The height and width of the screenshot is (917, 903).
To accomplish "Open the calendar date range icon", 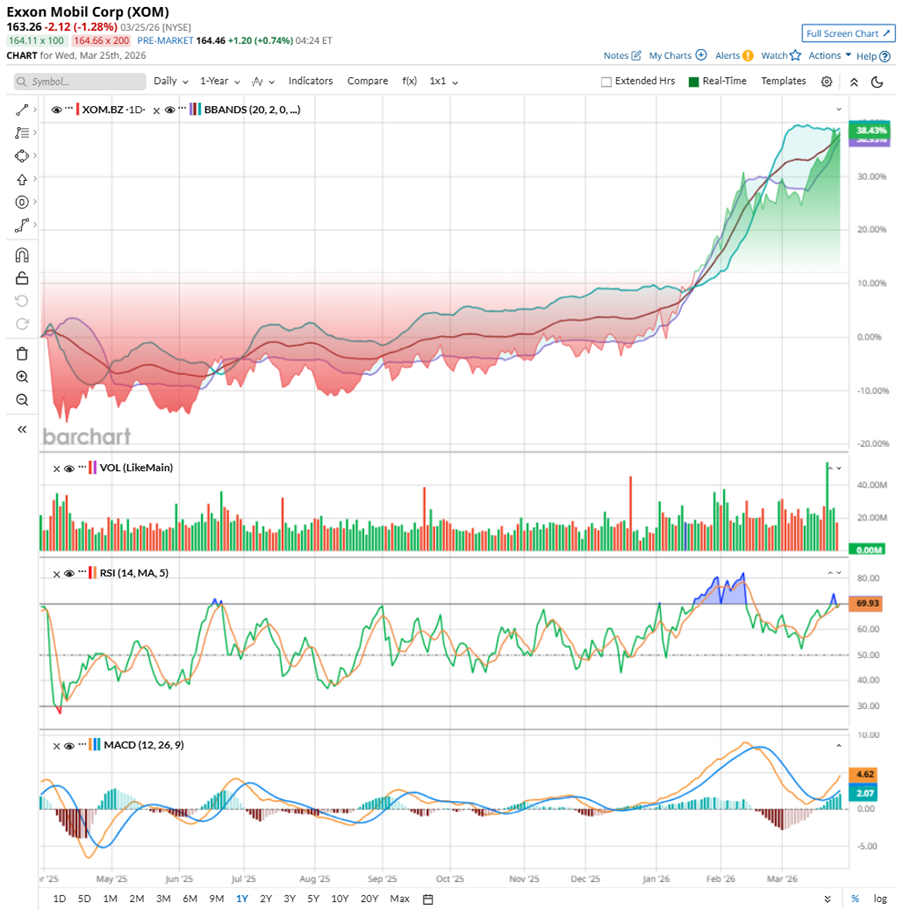I will click(428, 899).
